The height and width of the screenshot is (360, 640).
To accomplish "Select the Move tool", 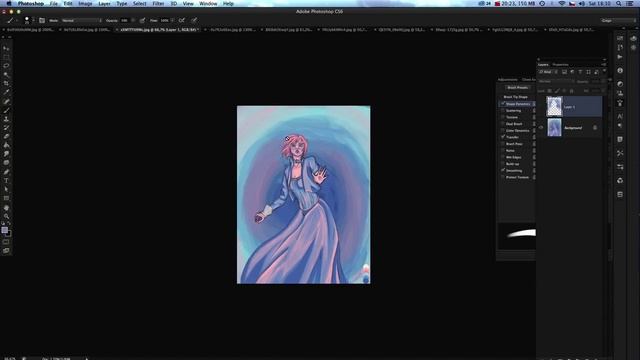I will (6, 48).
